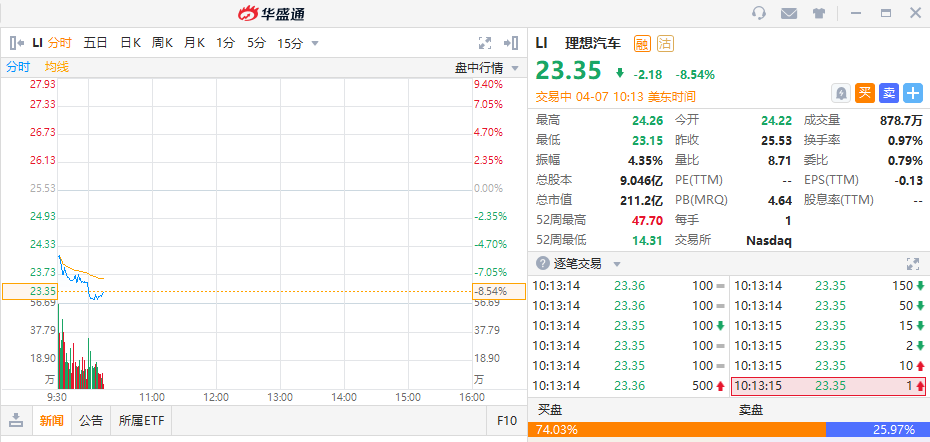Collapse the left panel arrow icon
Screen dimensions: 930x442
tap(16, 43)
